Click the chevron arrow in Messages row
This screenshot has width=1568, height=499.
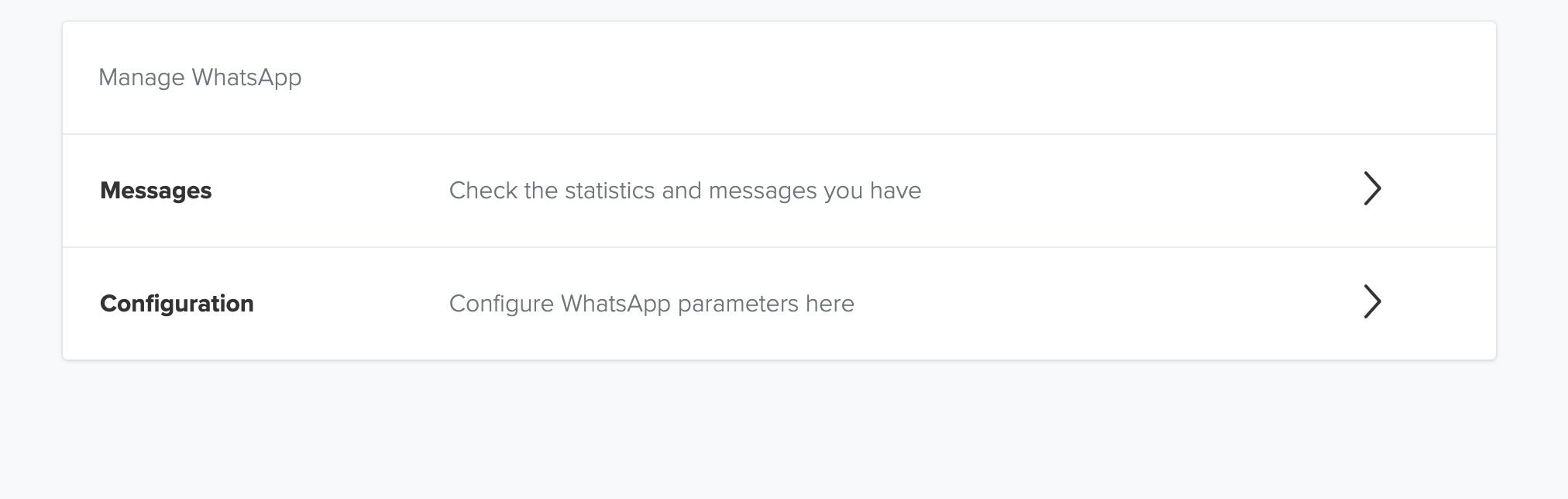tap(1372, 189)
